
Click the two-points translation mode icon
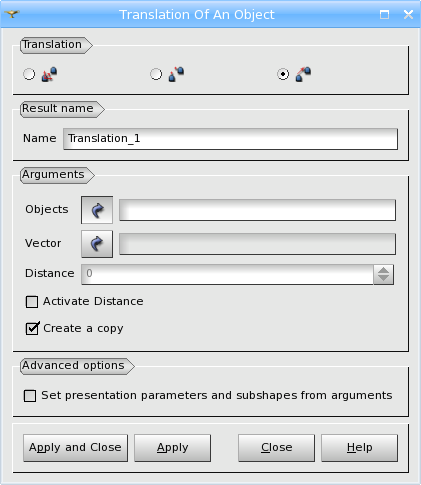click(176, 74)
